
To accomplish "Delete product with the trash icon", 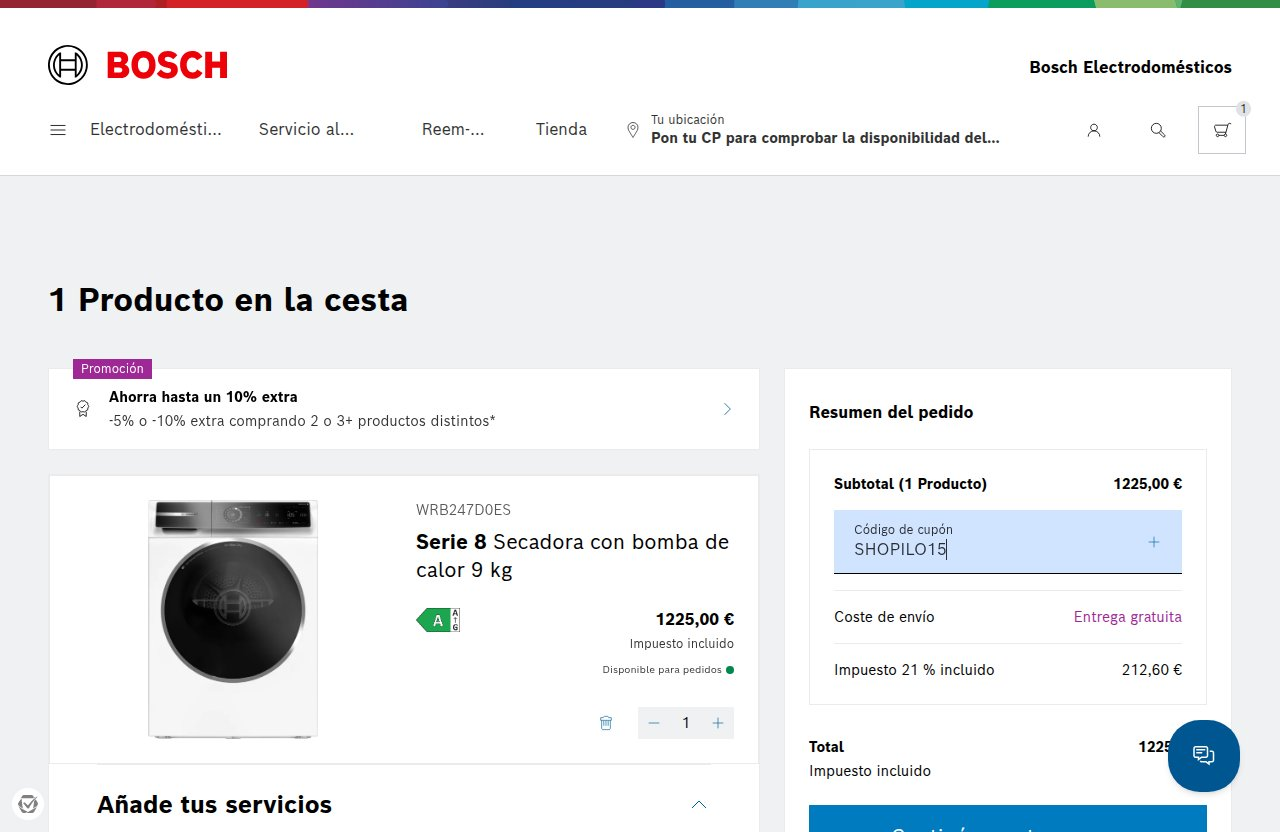I will click(x=606, y=723).
